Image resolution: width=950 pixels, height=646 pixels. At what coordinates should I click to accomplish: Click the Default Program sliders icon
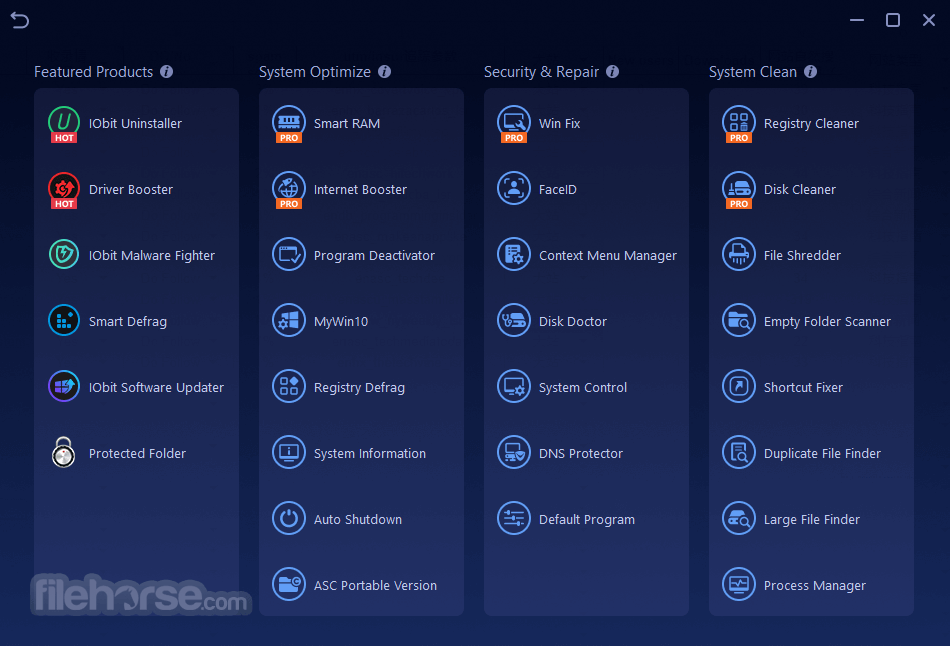[x=514, y=519]
